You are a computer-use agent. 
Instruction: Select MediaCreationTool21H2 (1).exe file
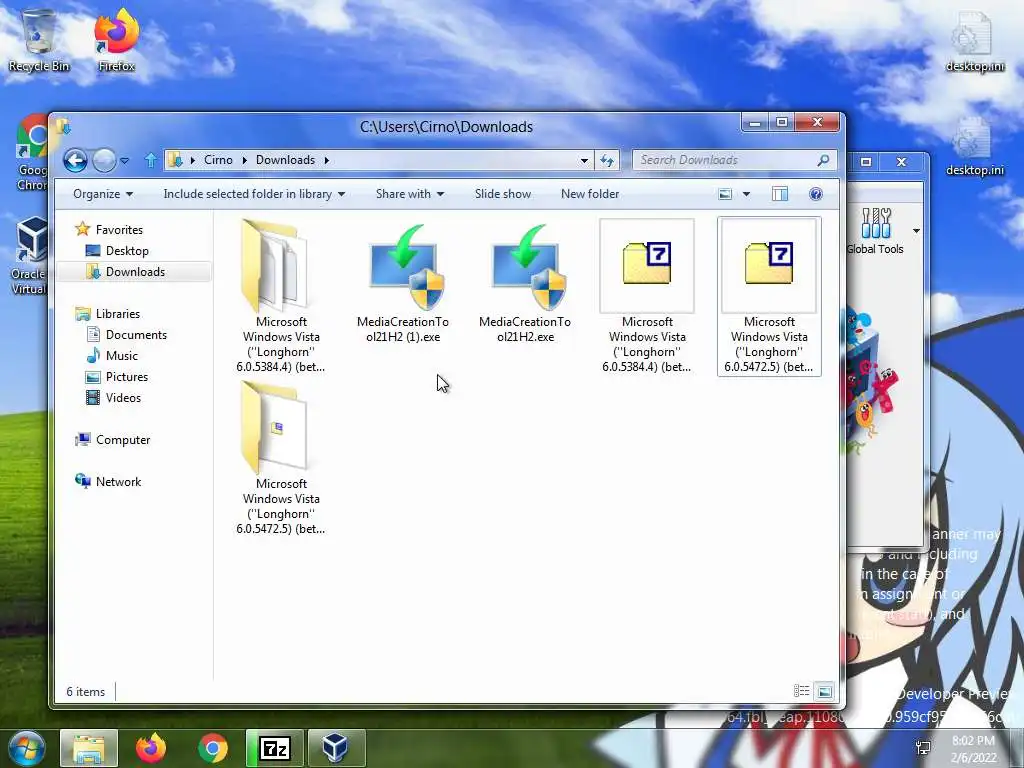[403, 284]
